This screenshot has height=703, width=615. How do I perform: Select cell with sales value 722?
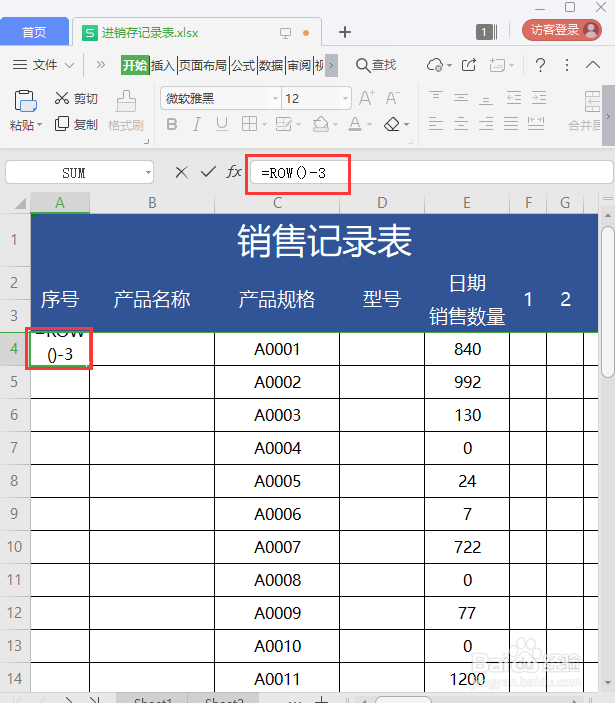[467, 547]
